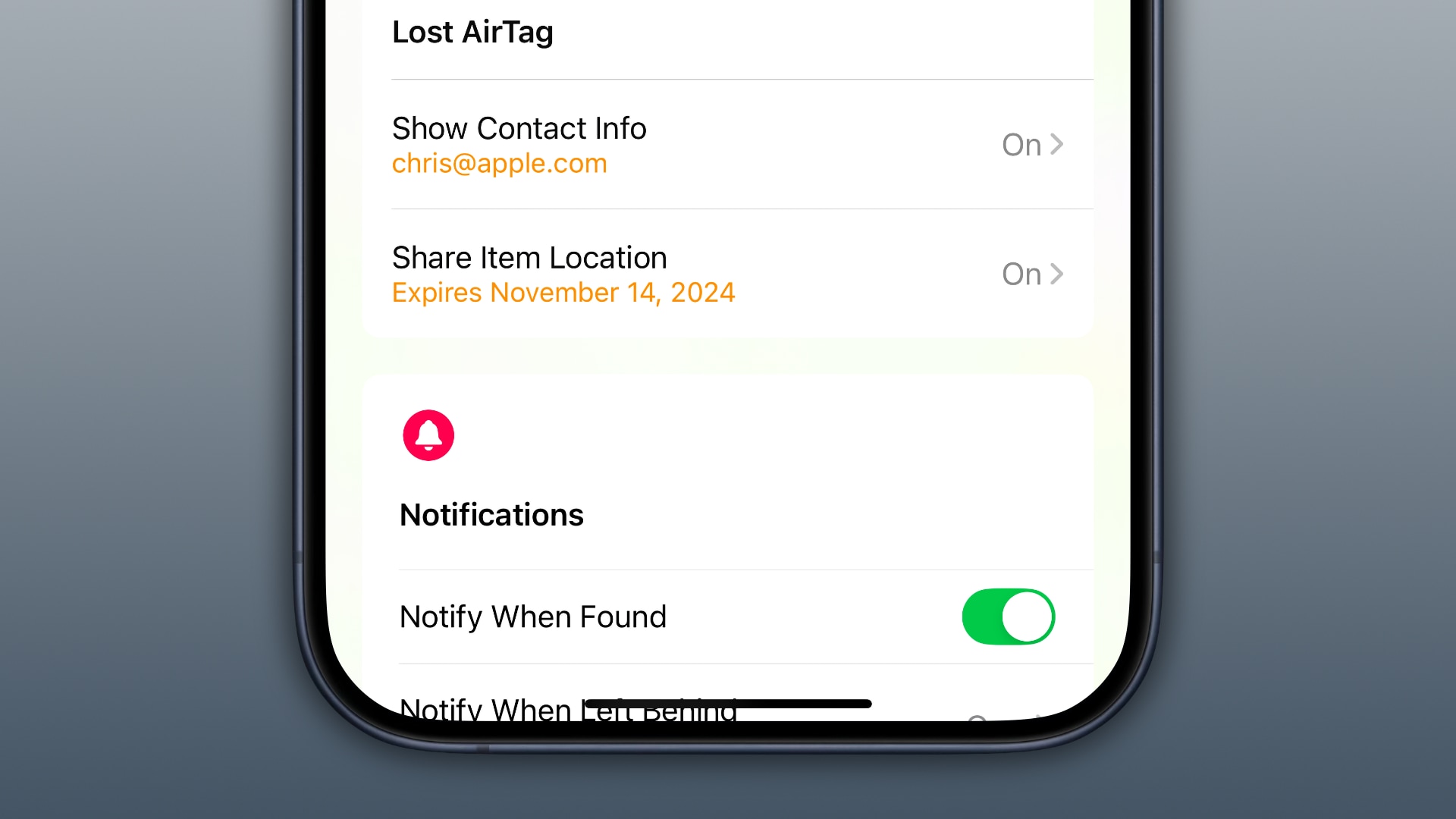Expand Share Item Location settings

1033,273
